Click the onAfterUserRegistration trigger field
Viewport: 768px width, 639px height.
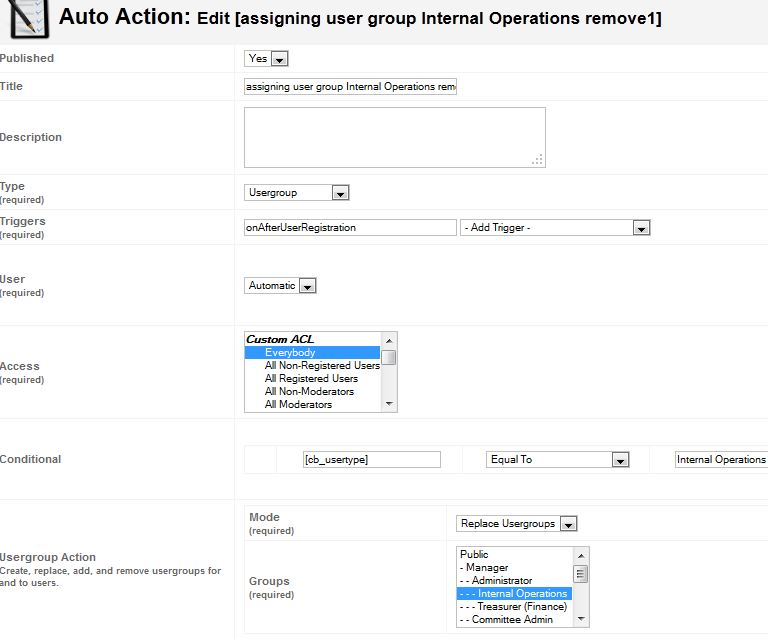click(350, 228)
